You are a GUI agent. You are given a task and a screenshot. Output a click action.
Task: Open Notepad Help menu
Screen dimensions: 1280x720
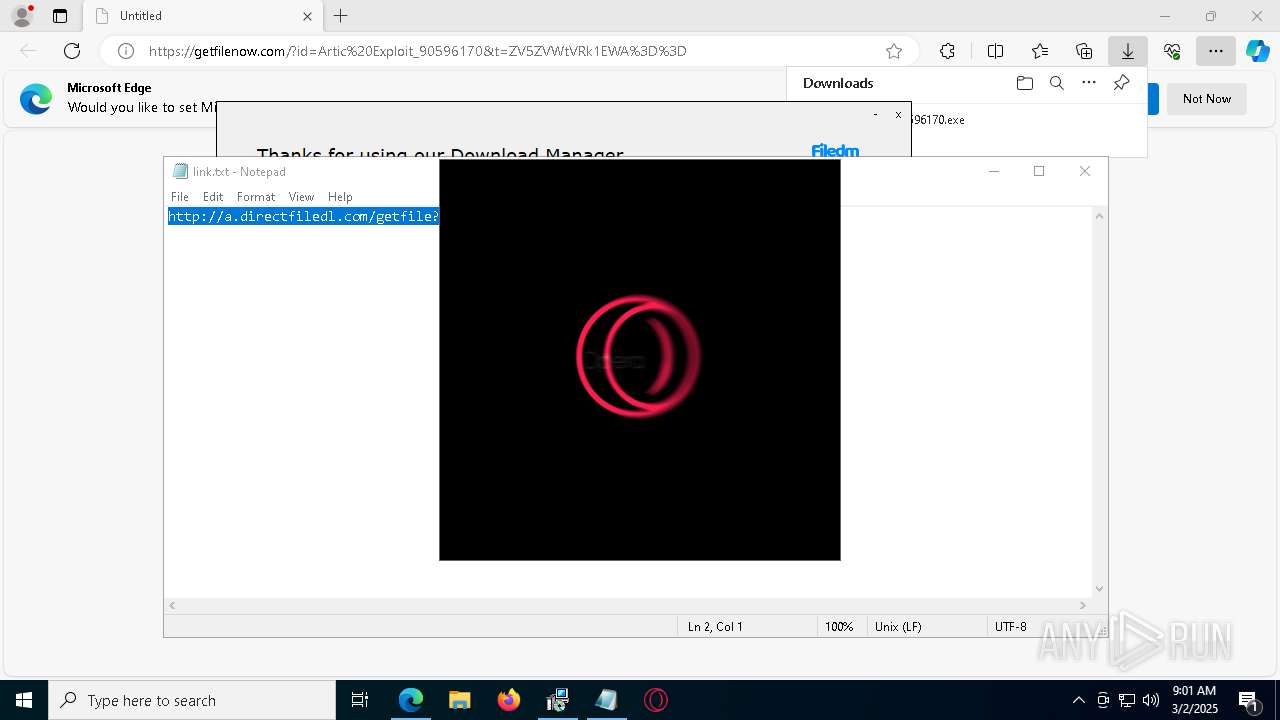click(340, 197)
